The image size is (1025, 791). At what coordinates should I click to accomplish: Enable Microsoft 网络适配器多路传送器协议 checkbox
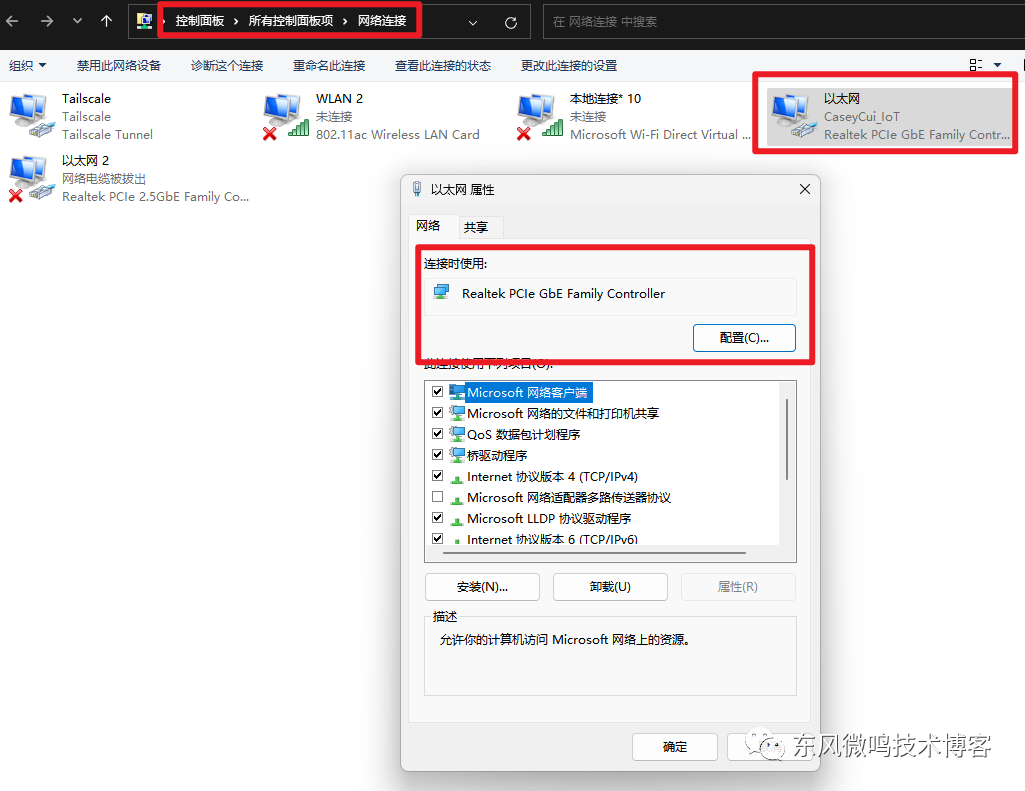click(438, 496)
